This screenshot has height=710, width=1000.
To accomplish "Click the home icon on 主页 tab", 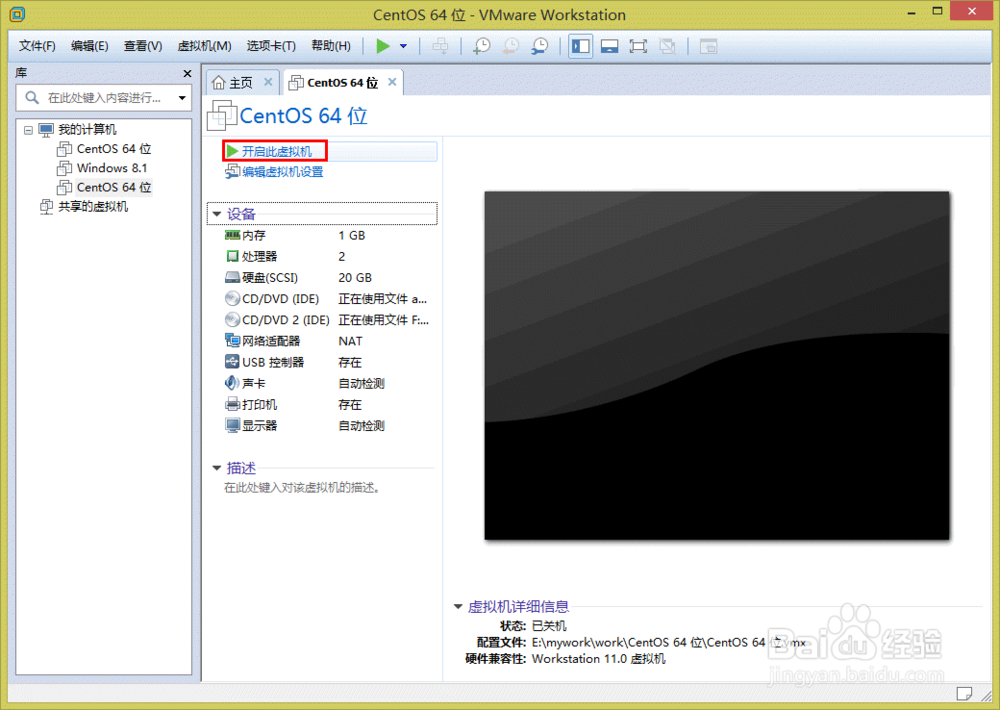I will tap(219, 82).
